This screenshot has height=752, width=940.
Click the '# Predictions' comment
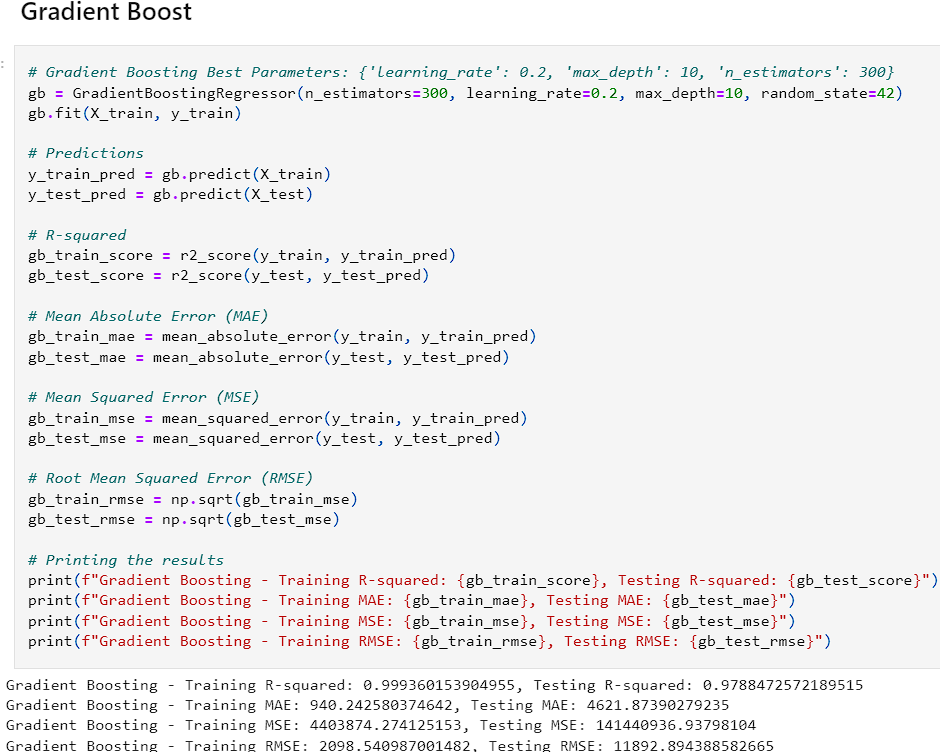coord(86,154)
